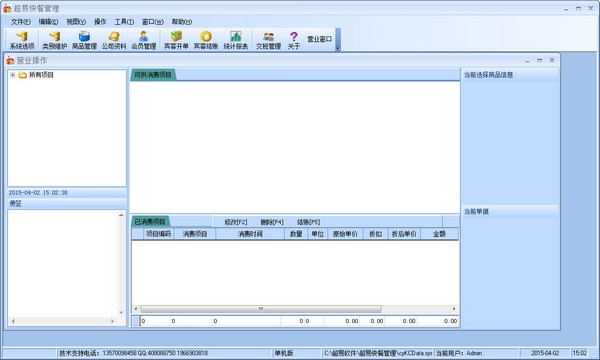Close the 营业操作 child window
Image resolution: width=600 pixels, height=360 pixels.
552,60
